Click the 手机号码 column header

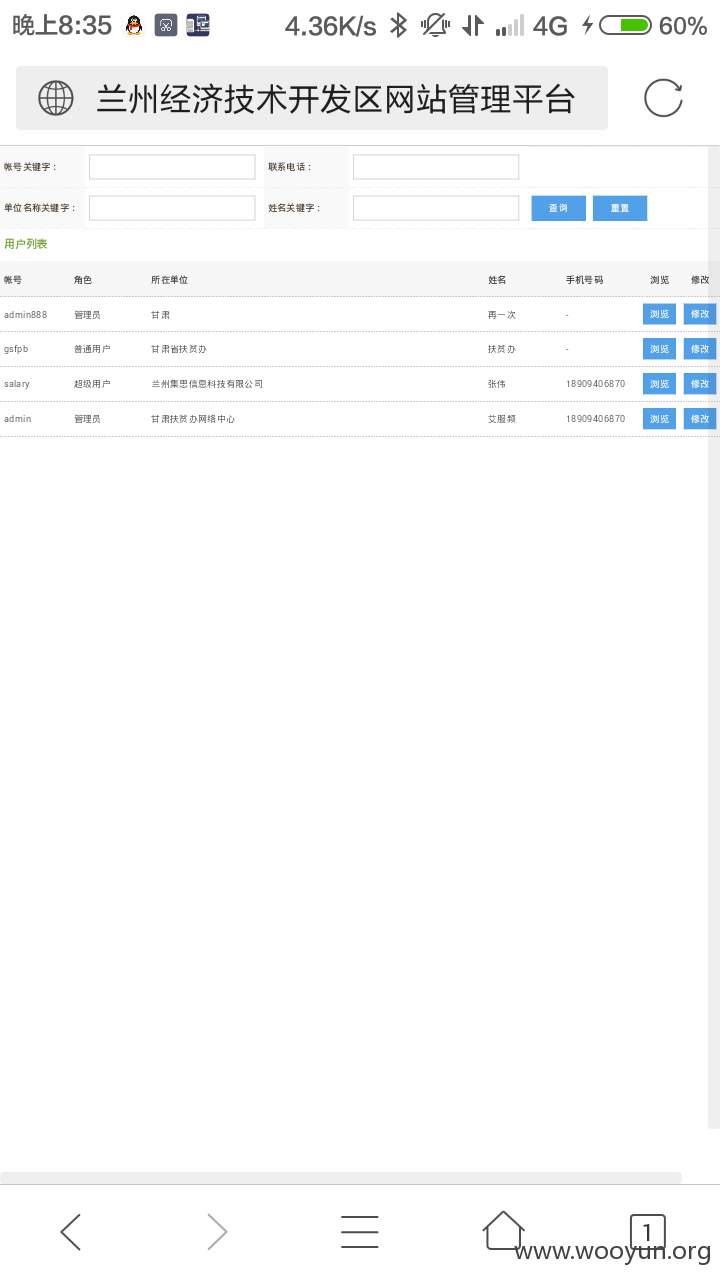(584, 280)
